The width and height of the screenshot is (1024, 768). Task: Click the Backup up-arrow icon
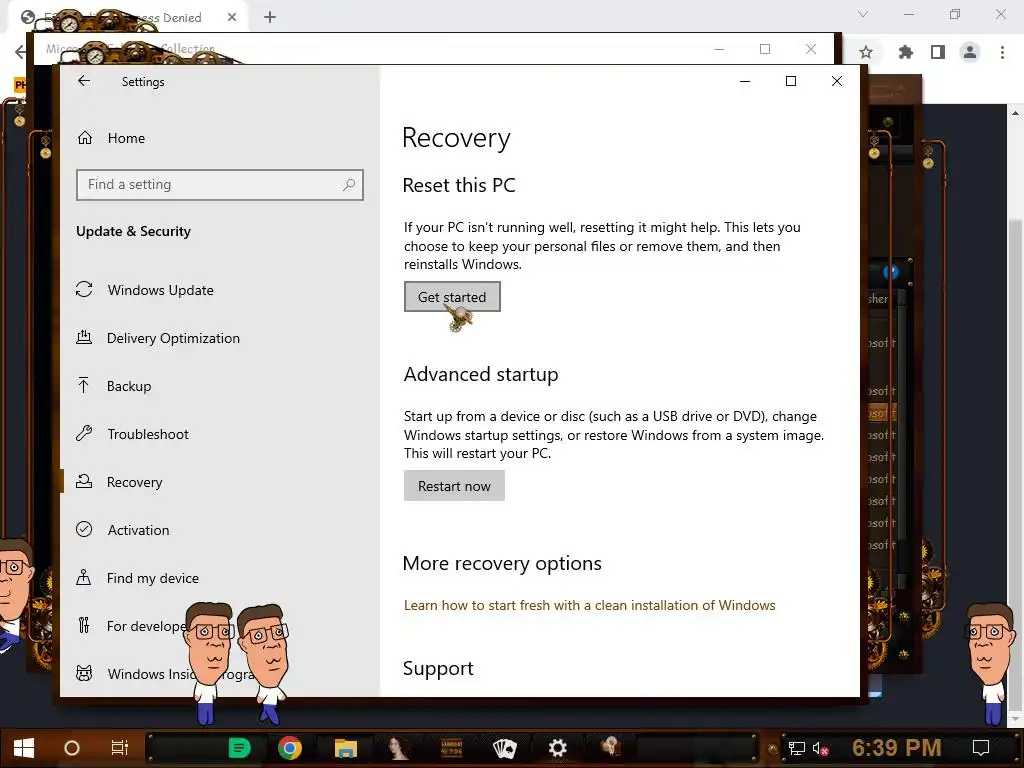pyautogui.click(x=84, y=385)
